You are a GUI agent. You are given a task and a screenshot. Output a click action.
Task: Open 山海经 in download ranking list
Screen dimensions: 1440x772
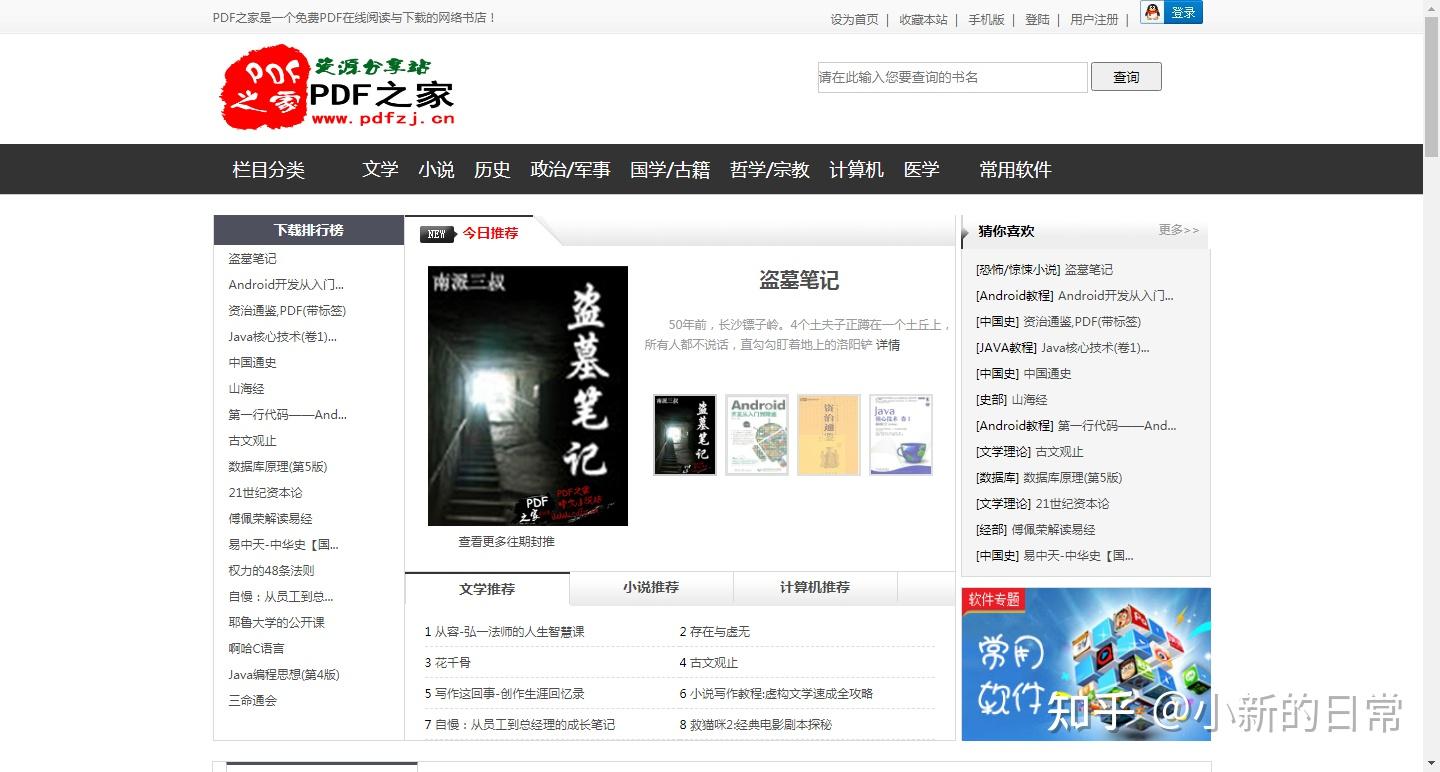click(246, 389)
